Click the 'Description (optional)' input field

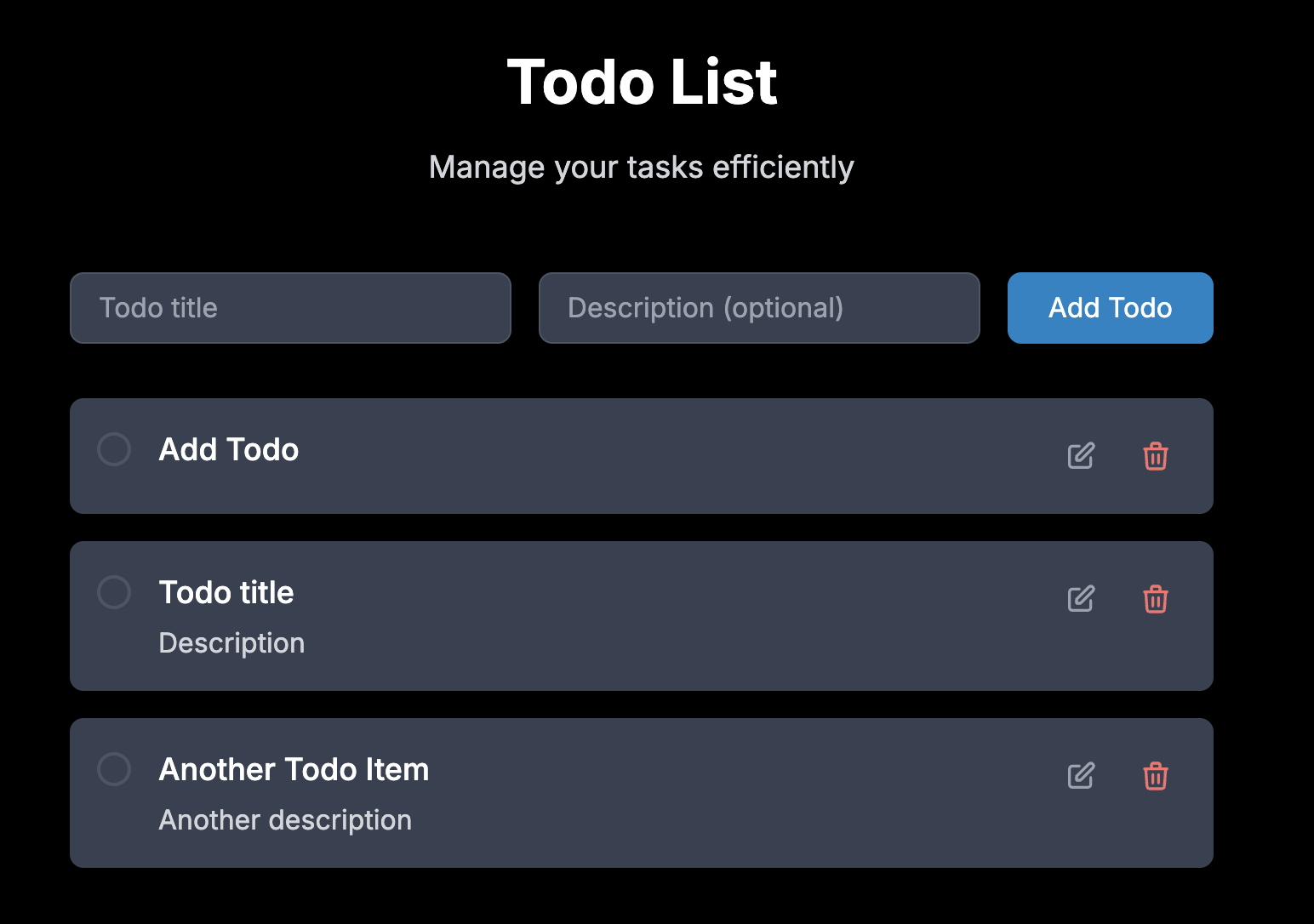(x=759, y=308)
